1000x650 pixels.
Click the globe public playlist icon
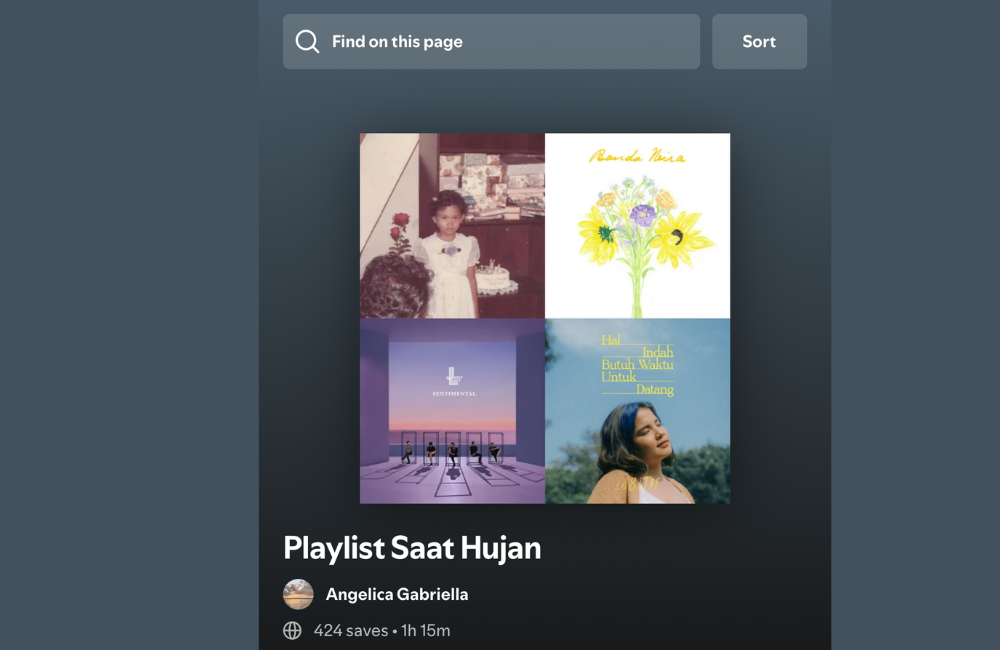(292, 630)
